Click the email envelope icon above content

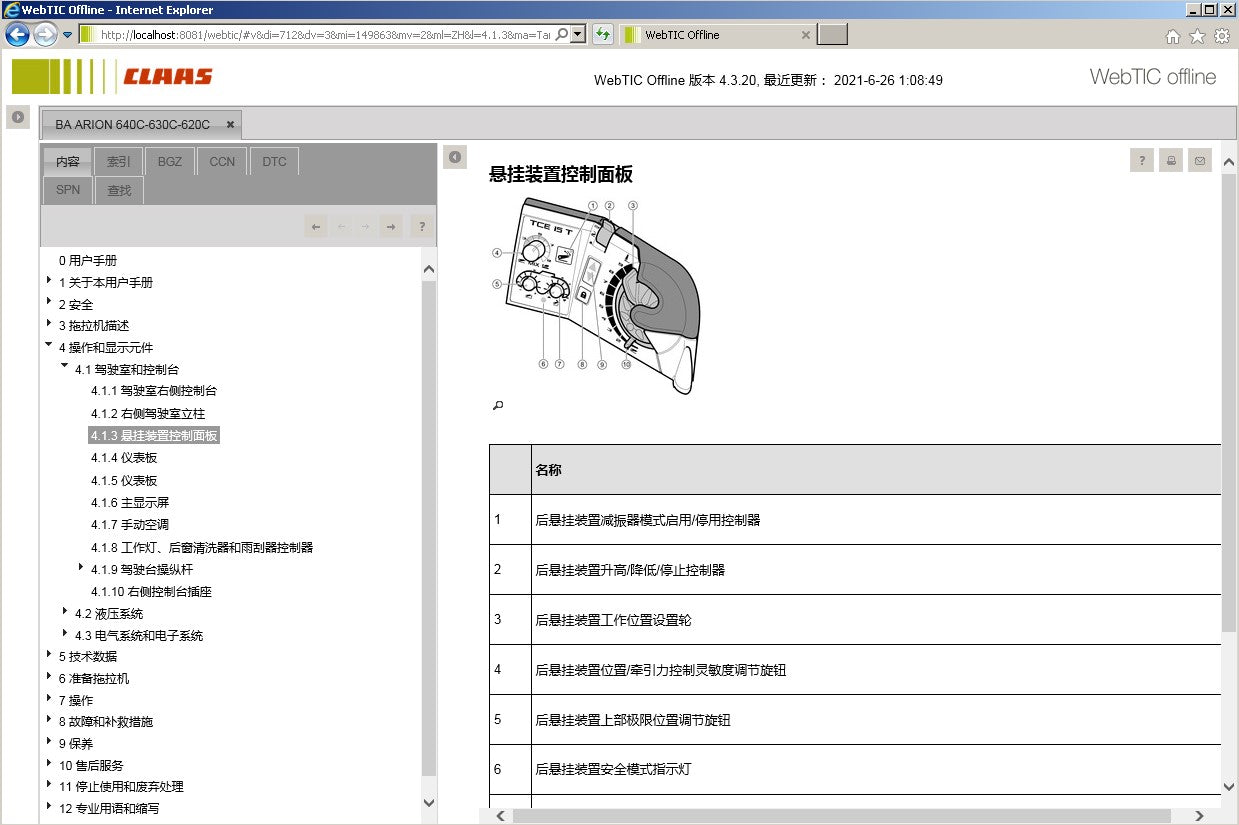pyautogui.click(x=1200, y=160)
